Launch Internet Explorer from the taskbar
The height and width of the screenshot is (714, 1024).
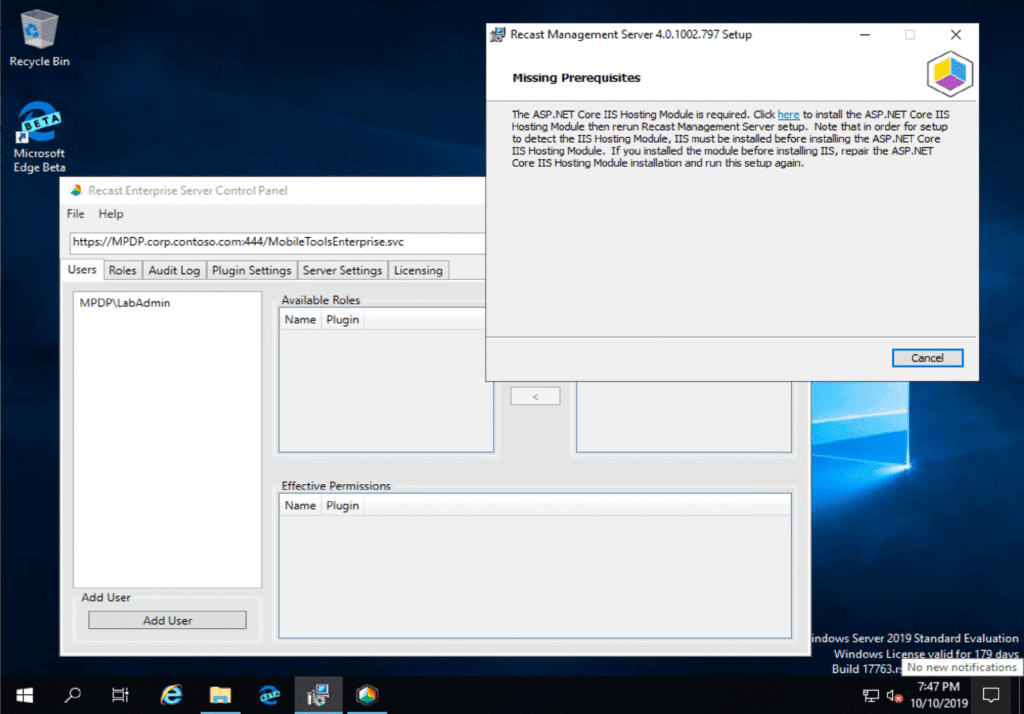click(171, 695)
